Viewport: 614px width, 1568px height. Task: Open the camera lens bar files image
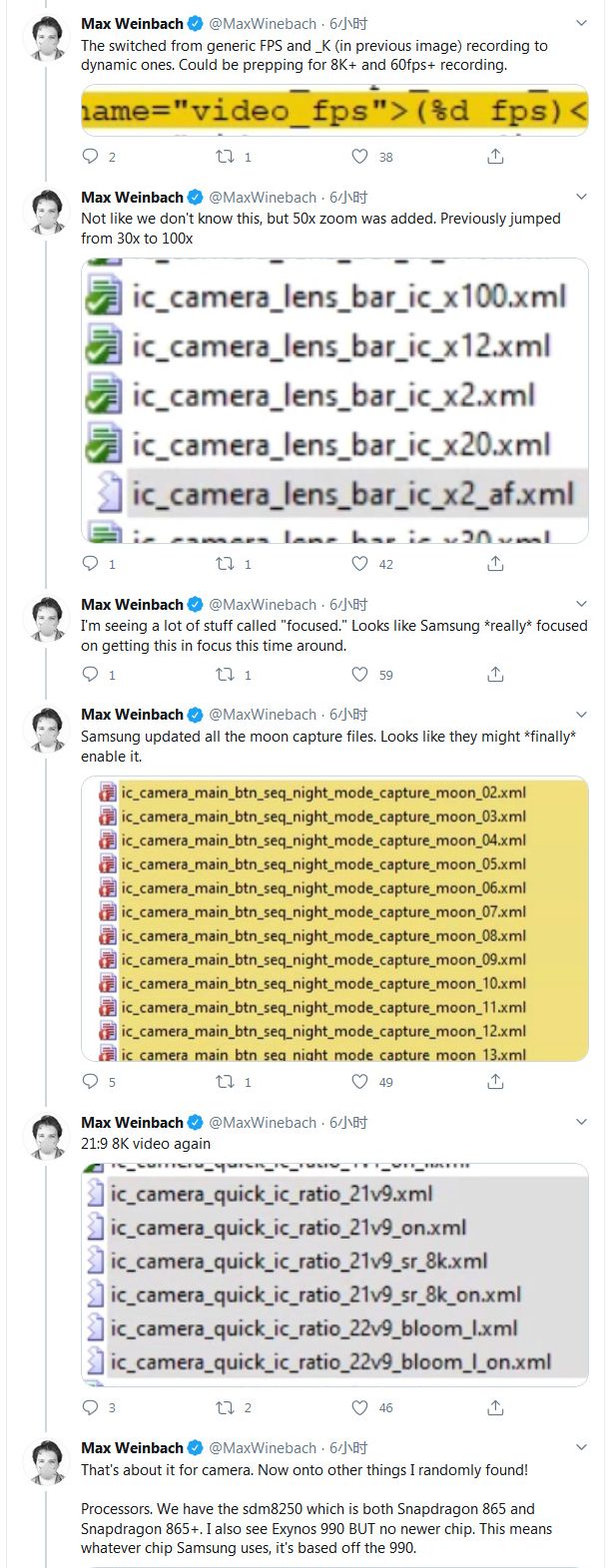tap(334, 400)
